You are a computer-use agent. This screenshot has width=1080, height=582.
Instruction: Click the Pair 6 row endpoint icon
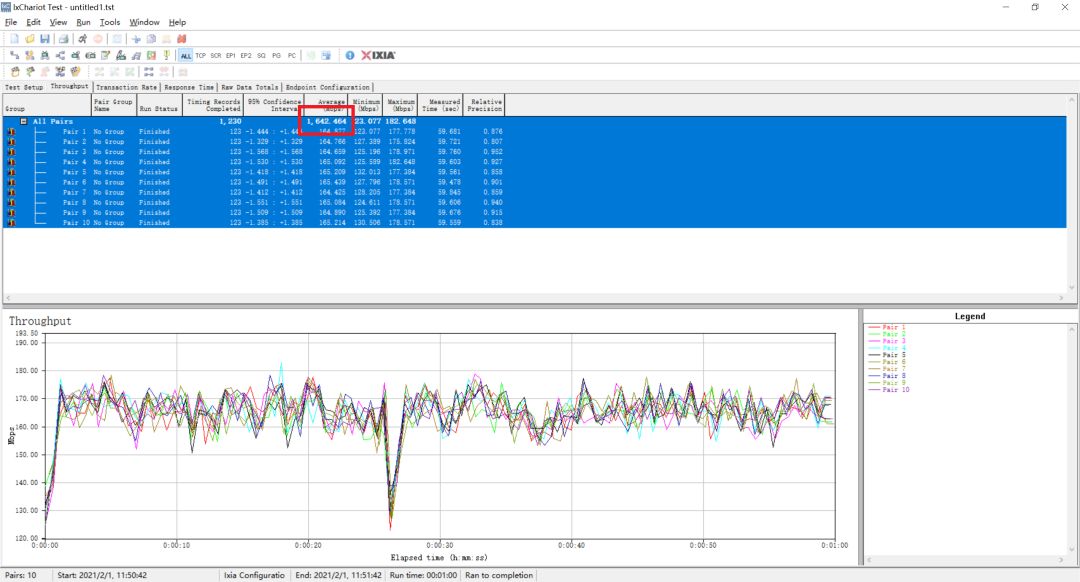click(11, 183)
